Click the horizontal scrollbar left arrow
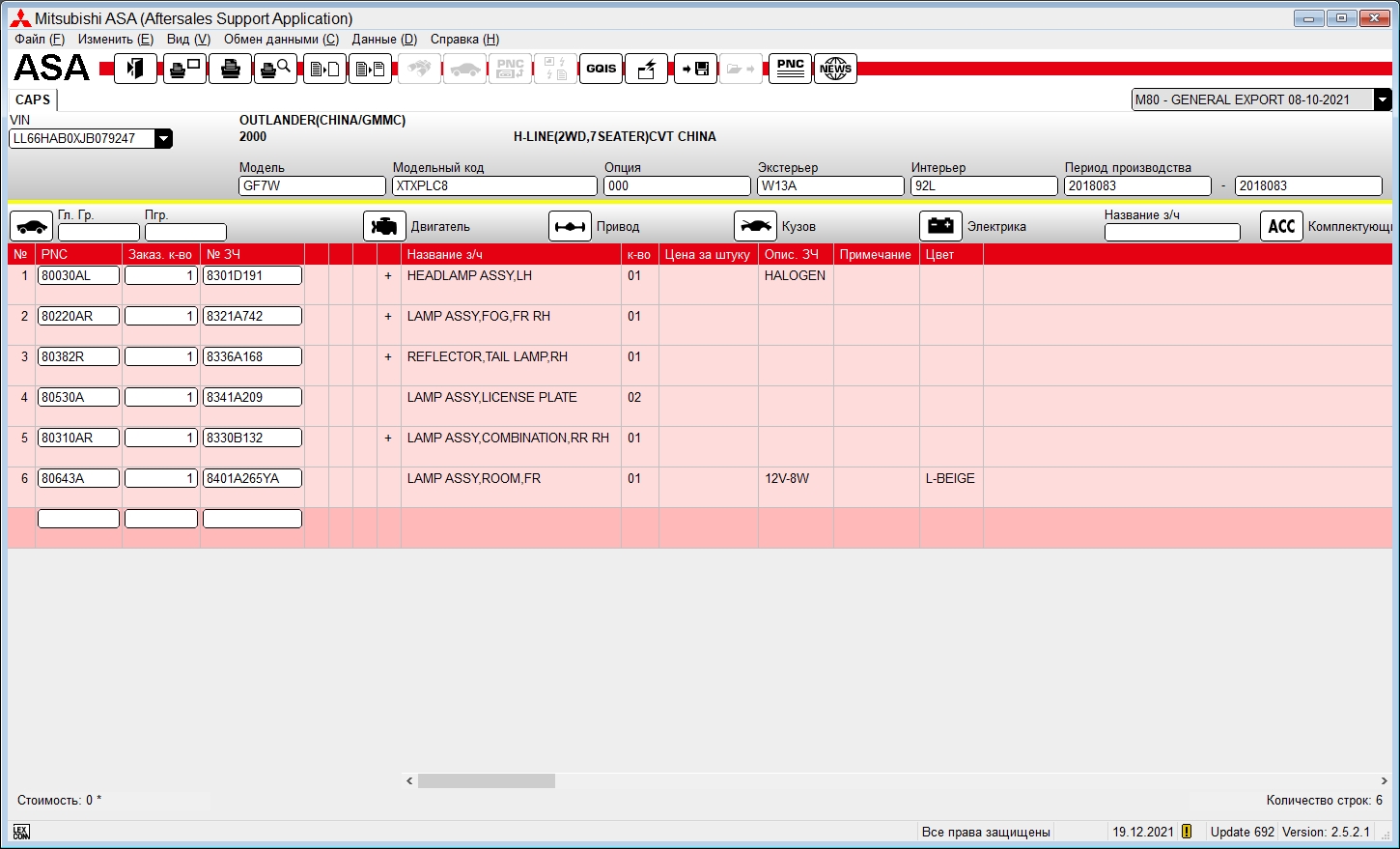Screen dimensions: 1400x849 409,780
